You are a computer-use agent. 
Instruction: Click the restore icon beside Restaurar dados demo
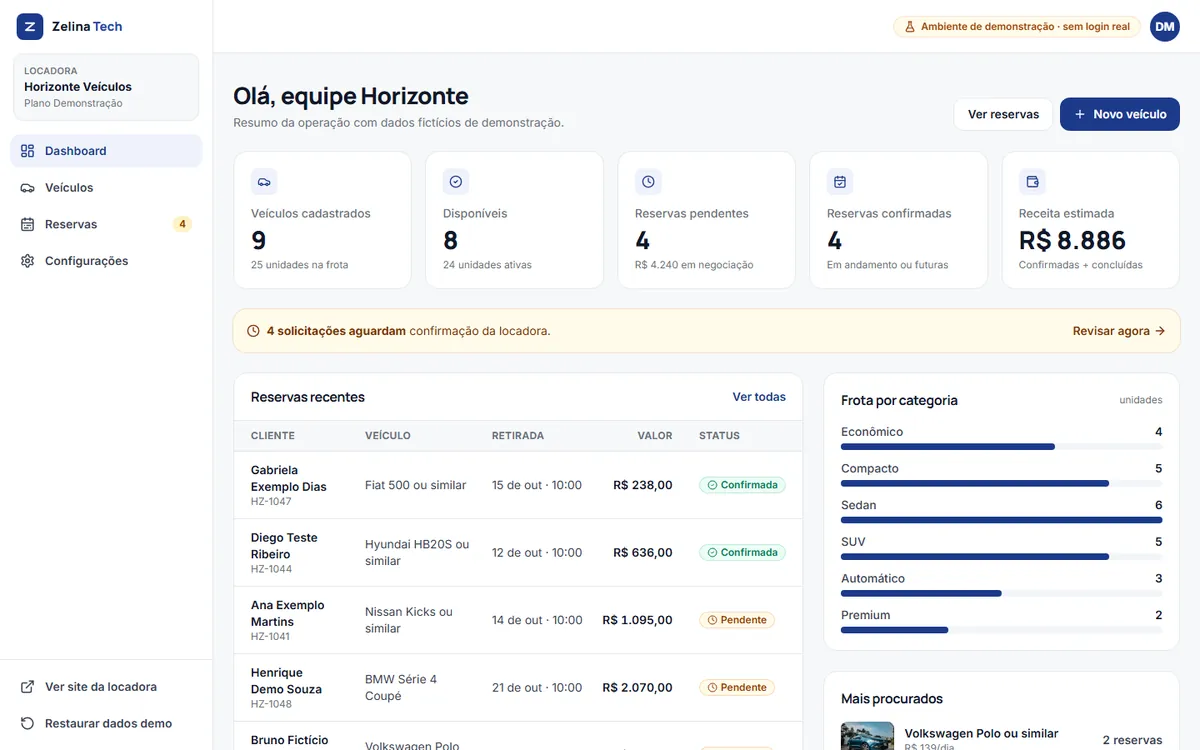28,723
